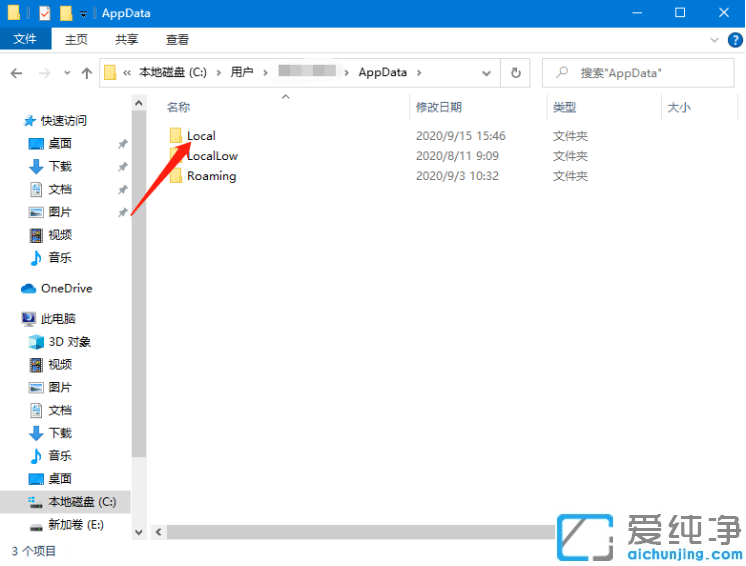This screenshot has height=566, width=746.
Task: Open 视频 under 快速访问
Action: point(60,235)
